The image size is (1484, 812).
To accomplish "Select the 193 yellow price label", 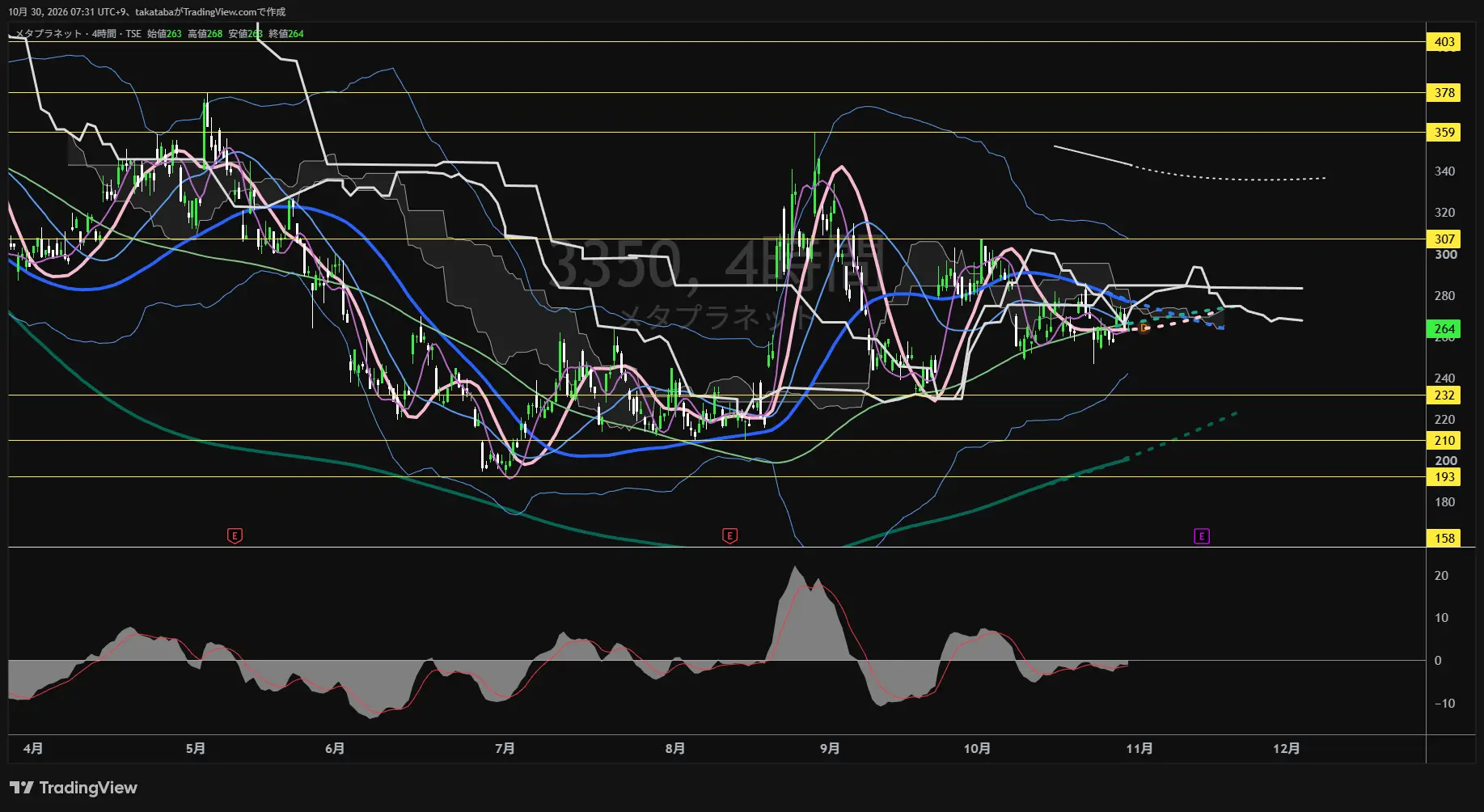I will point(1444,477).
